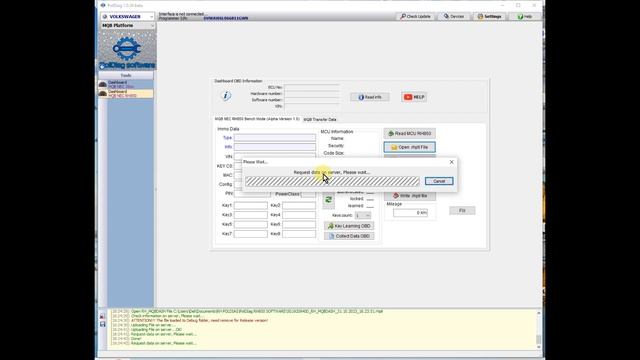Click the Check Update button
The width and height of the screenshot is (640, 360).
click(x=416, y=16)
